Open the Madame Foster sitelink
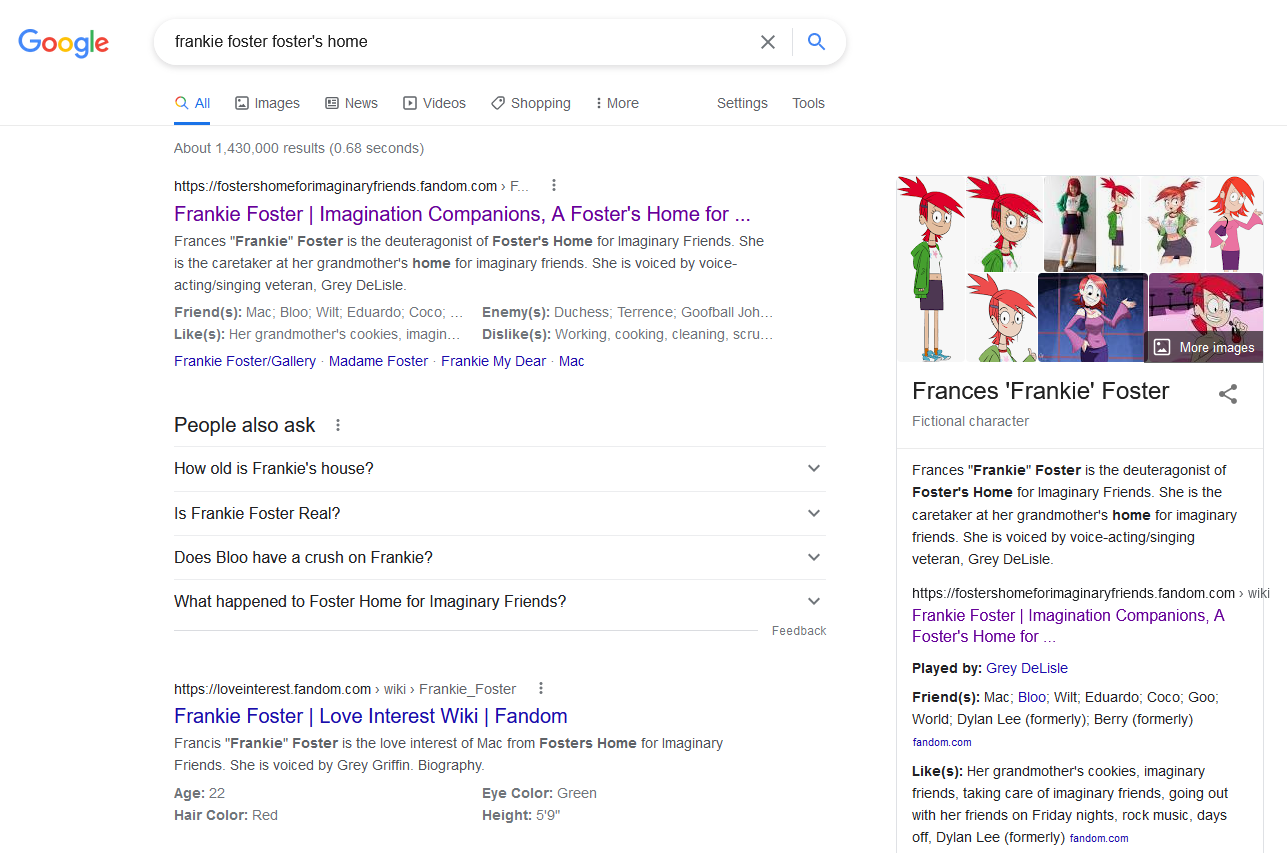 tap(378, 361)
